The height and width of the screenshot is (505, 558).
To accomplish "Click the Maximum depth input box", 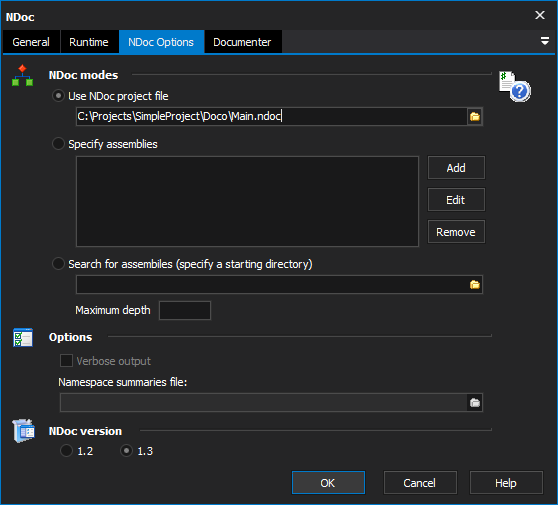I will [x=185, y=310].
